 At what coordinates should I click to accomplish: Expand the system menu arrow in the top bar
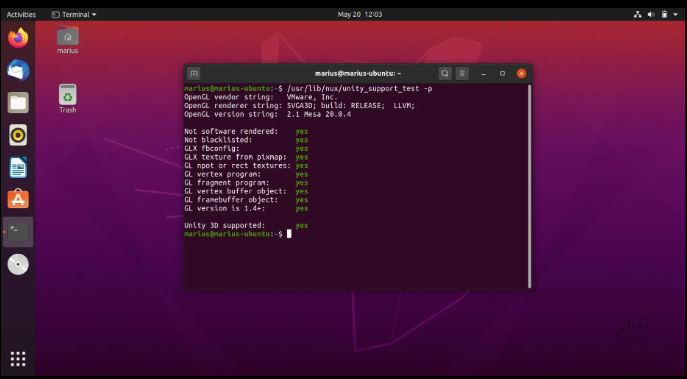(676, 14)
